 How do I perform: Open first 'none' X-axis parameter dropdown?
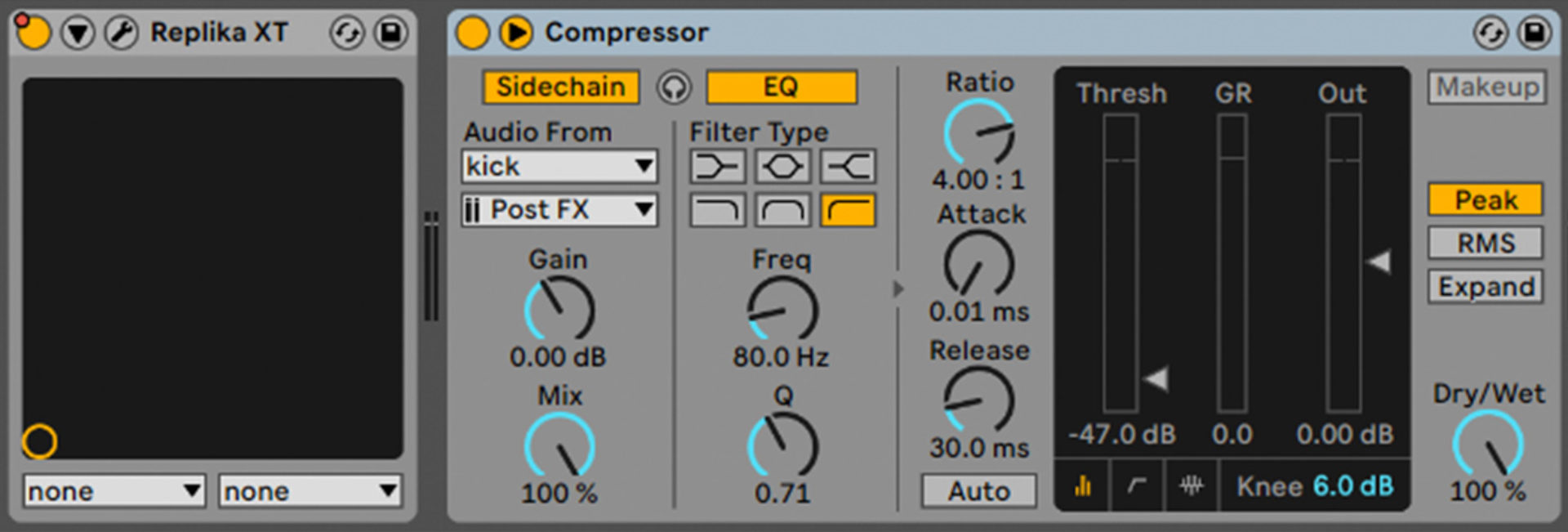click(114, 491)
